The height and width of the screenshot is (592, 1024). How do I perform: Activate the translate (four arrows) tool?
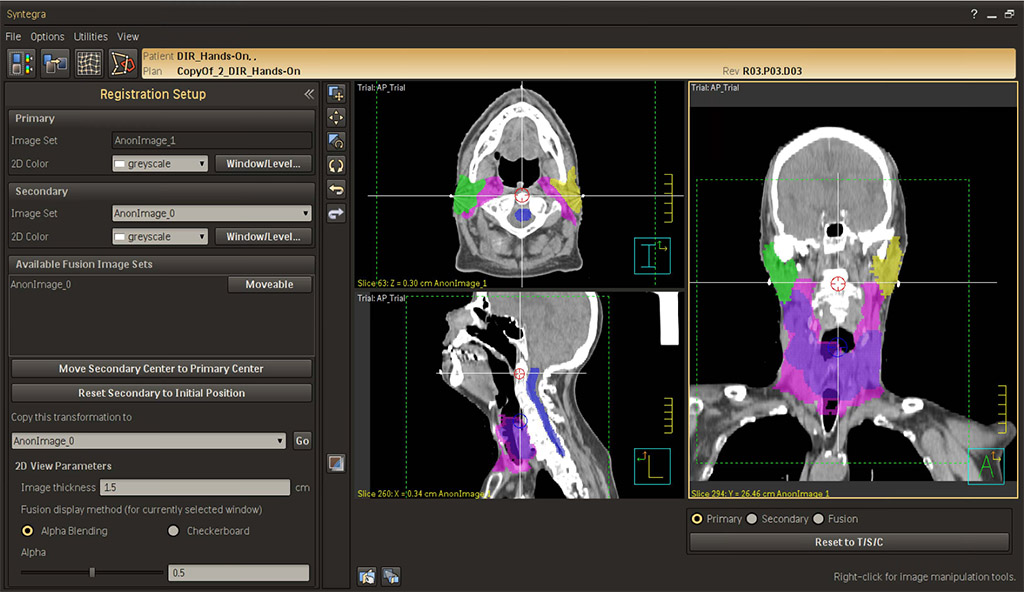(x=336, y=118)
